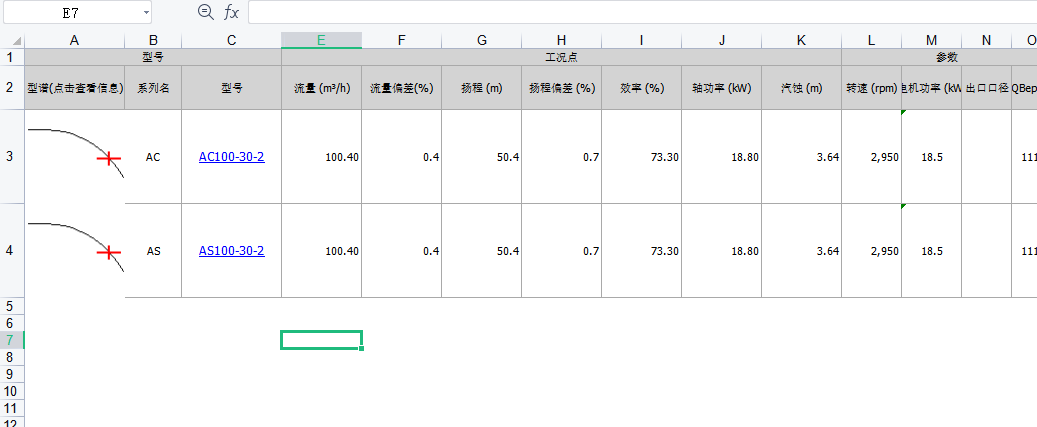Image resolution: width=1037 pixels, height=427 pixels.
Task: Select column A header
Action: (x=75, y=40)
